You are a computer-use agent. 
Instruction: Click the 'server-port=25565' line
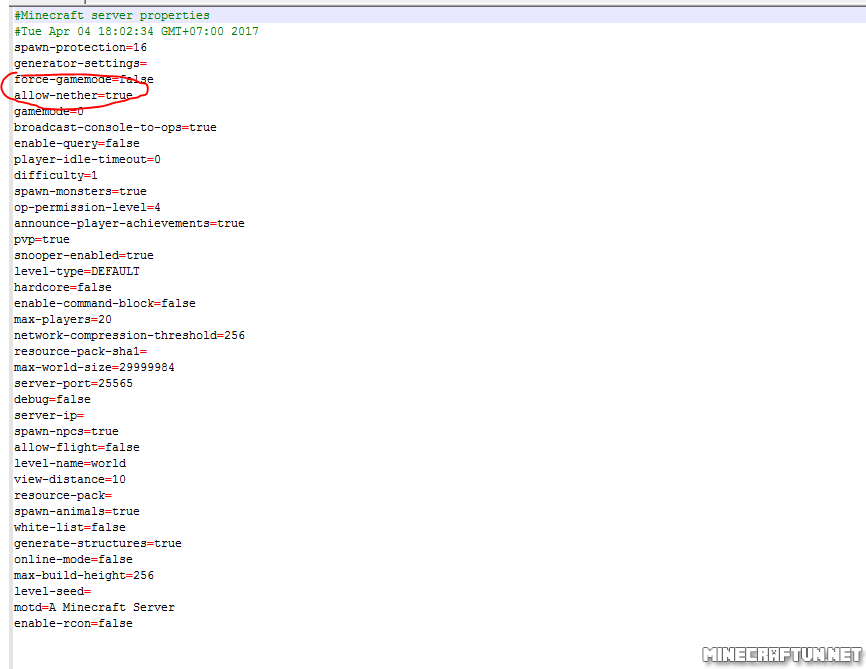[x=73, y=384]
